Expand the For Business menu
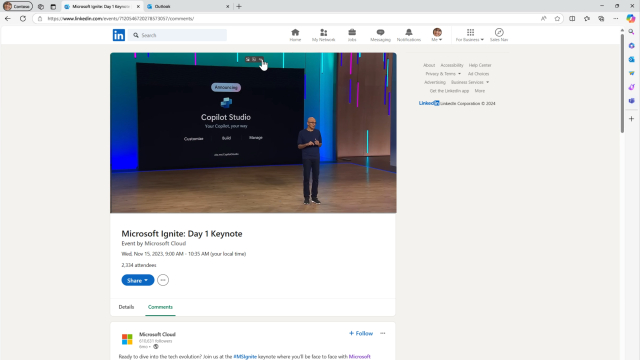The width and height of the screenshot is (640, 360). coord(470,35)
